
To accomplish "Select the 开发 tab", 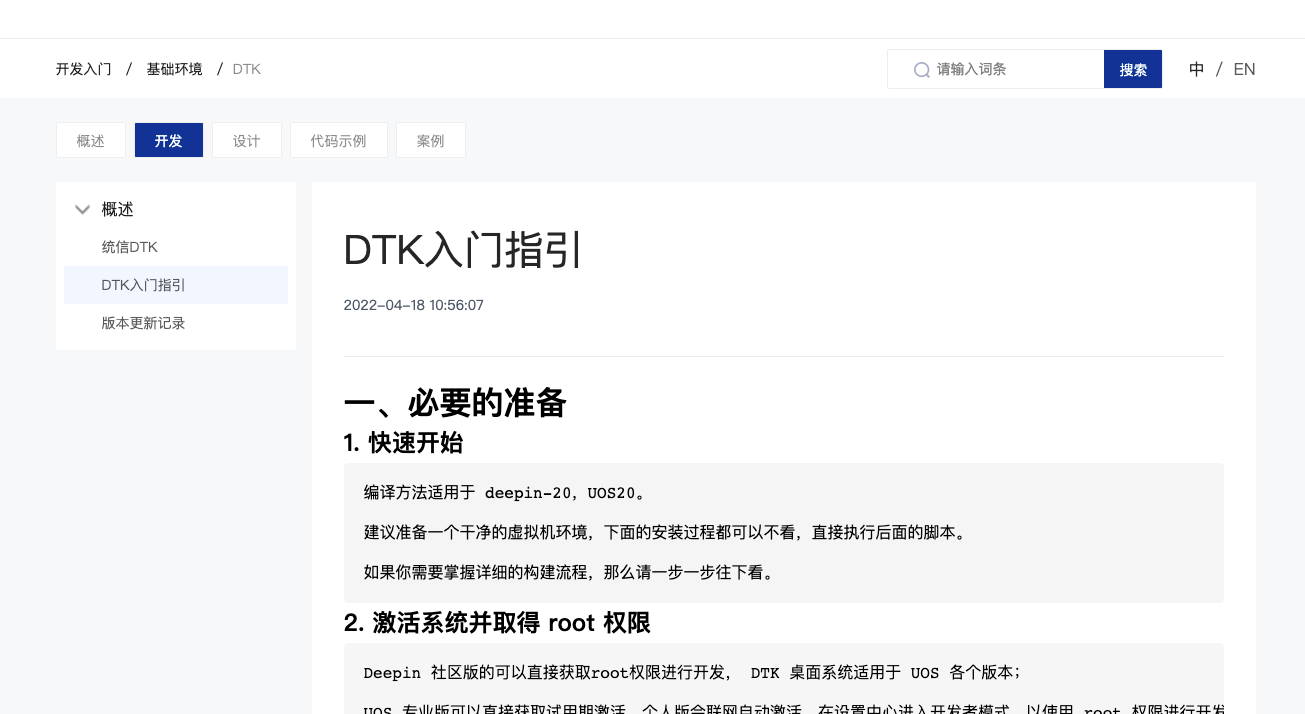I will [169, 141].
